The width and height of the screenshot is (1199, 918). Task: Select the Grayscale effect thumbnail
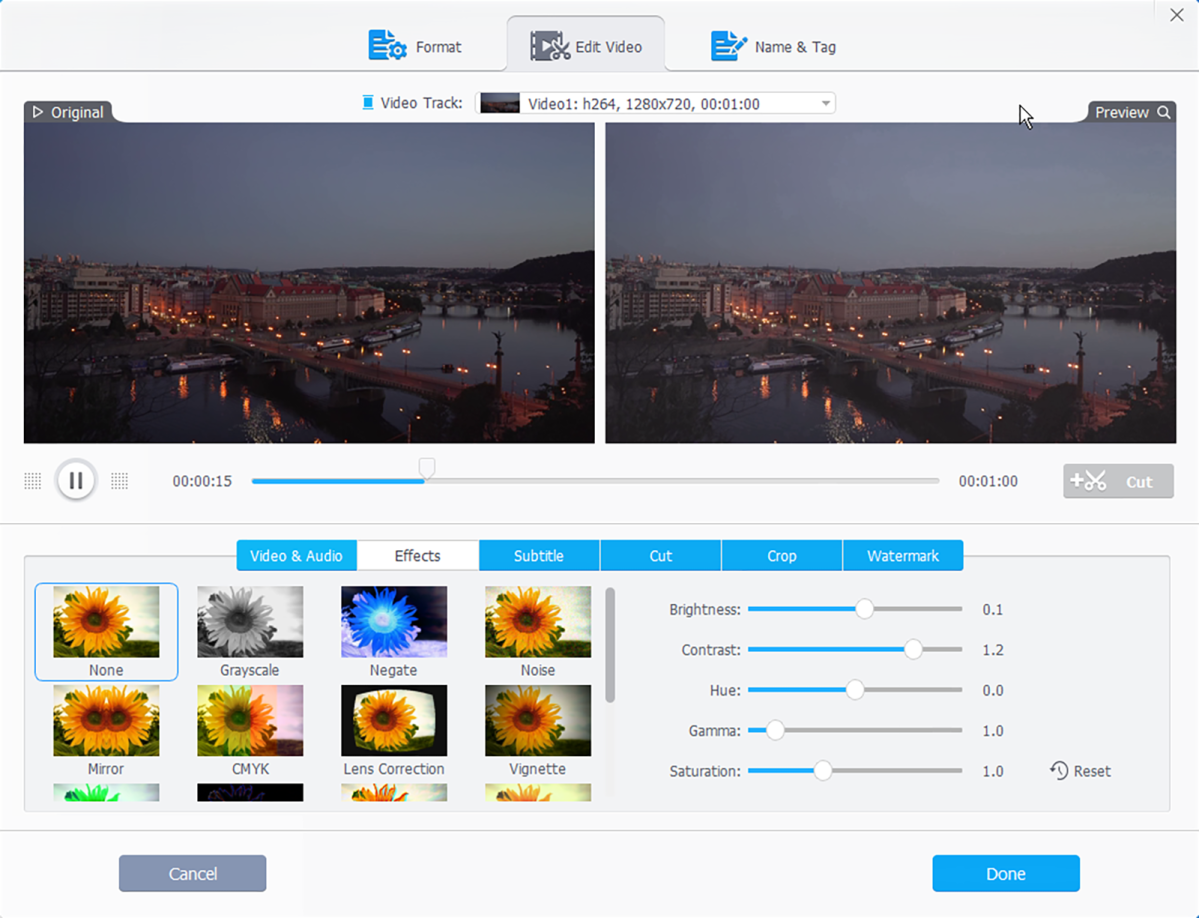(x=249, y=623)
